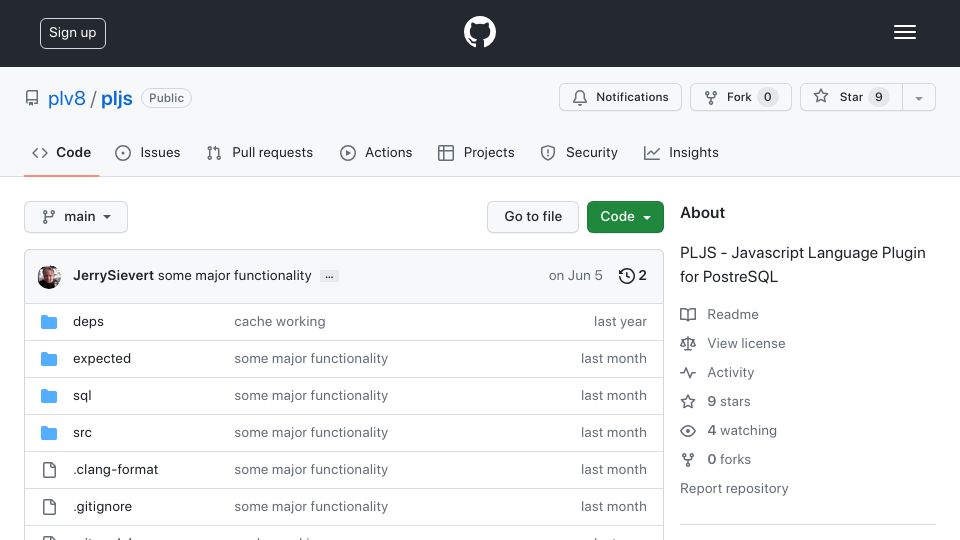Click last year timestamp for deps
This screenshot has width=960, height=540.
(620, 321)
